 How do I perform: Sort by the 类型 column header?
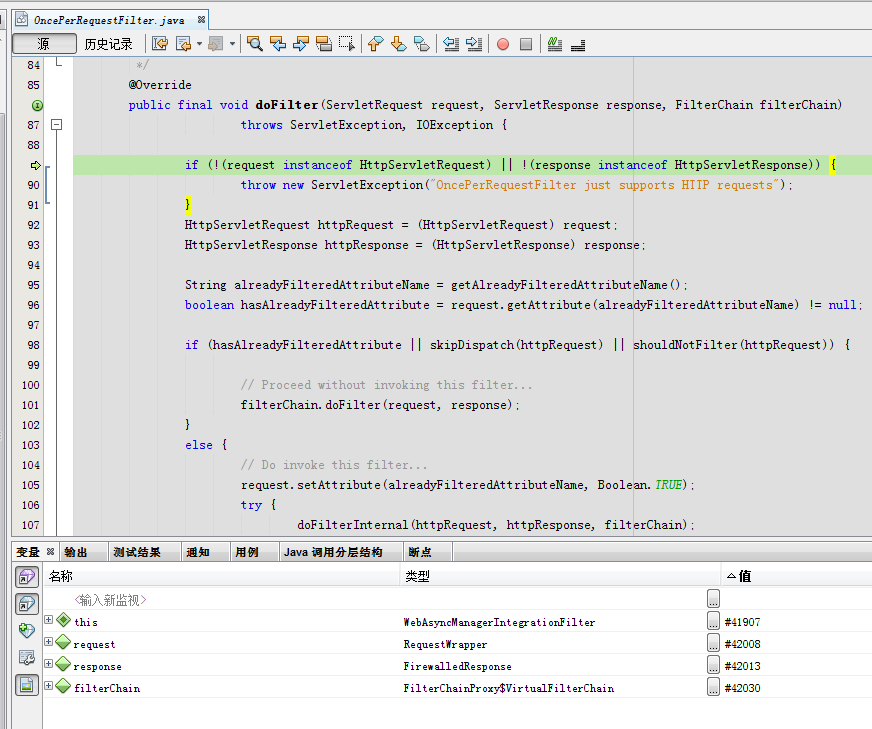(x=561, y=576)
